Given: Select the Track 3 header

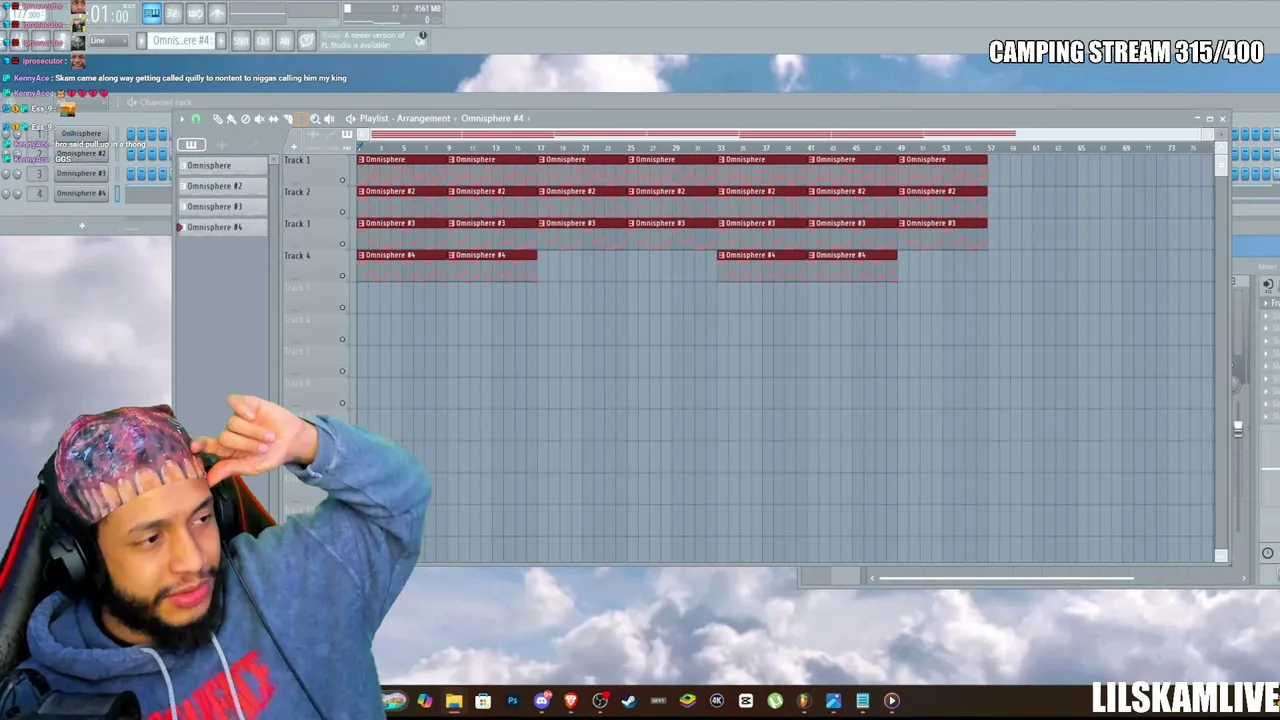Looking at the screenshot, I should click(316, 233).
